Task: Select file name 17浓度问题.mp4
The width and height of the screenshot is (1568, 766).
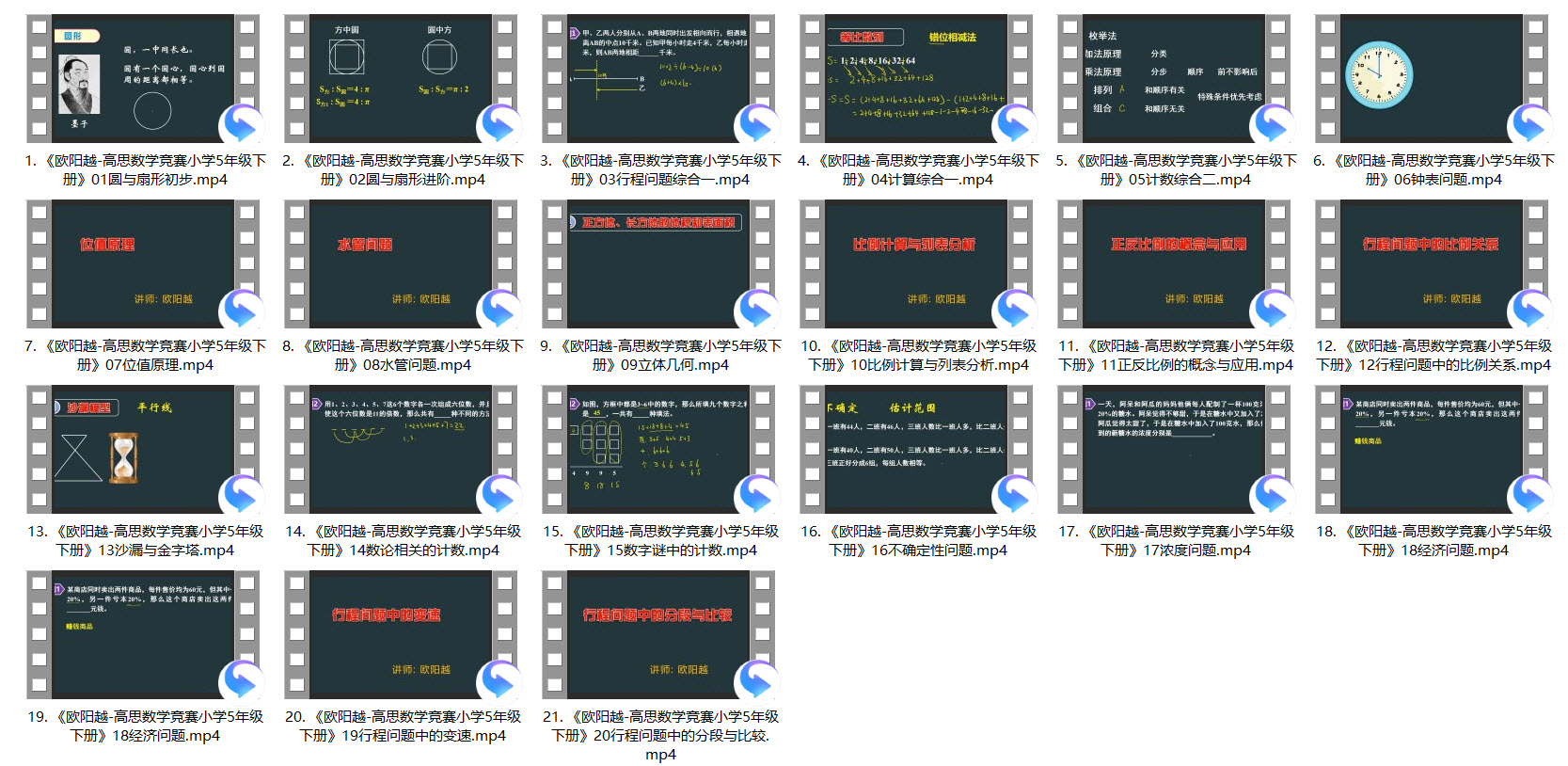Action: click(x=1176, y=541)
